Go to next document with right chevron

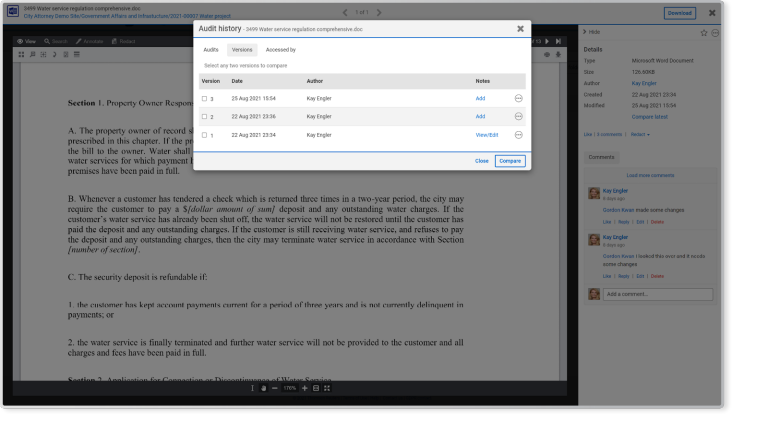pos(379,12)
